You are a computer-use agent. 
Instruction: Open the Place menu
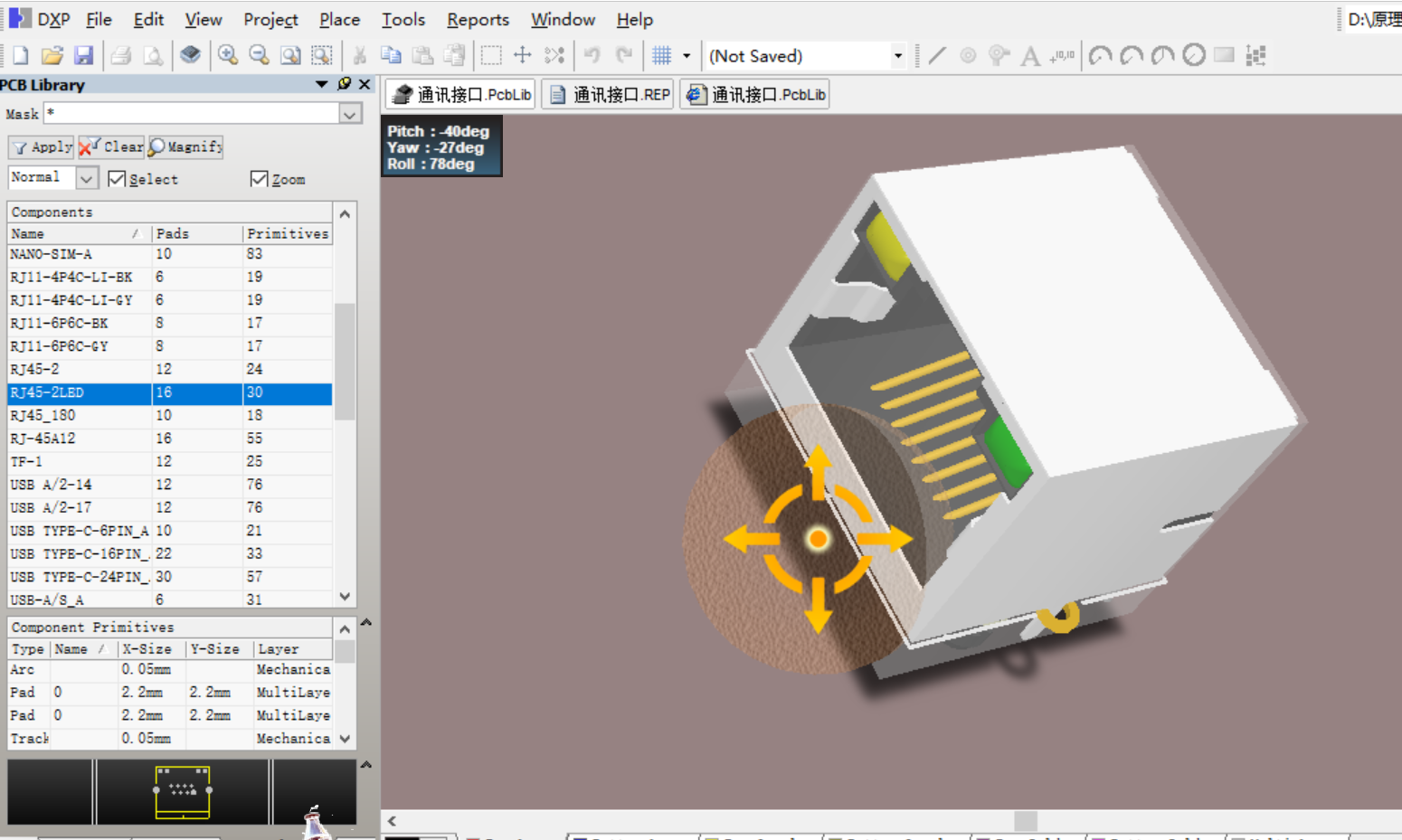339,19
